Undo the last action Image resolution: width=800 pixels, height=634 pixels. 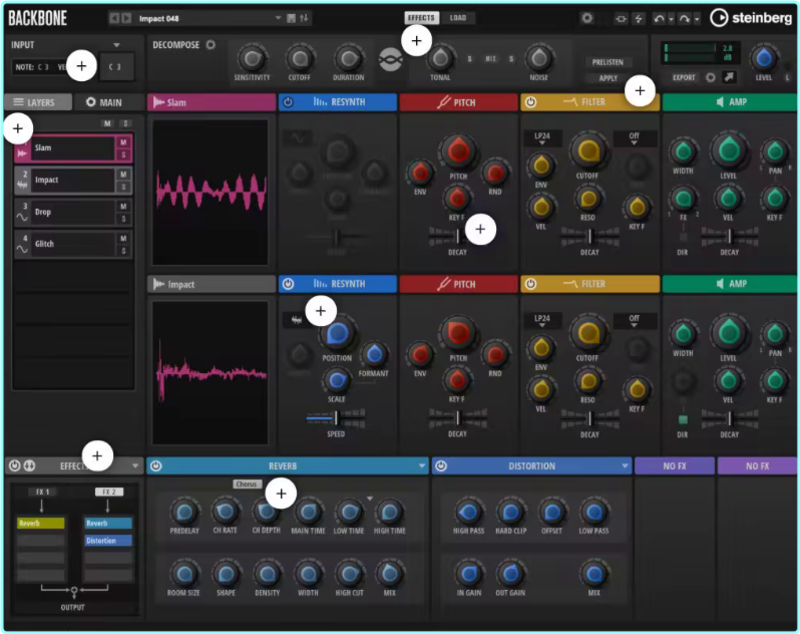[x=659, y=19]
